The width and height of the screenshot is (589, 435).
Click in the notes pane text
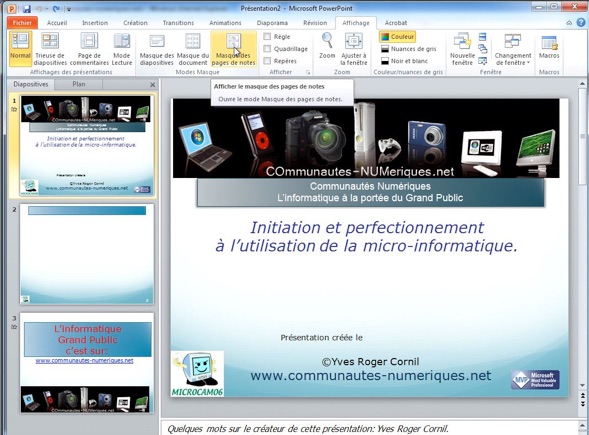(x=307, y=429)
